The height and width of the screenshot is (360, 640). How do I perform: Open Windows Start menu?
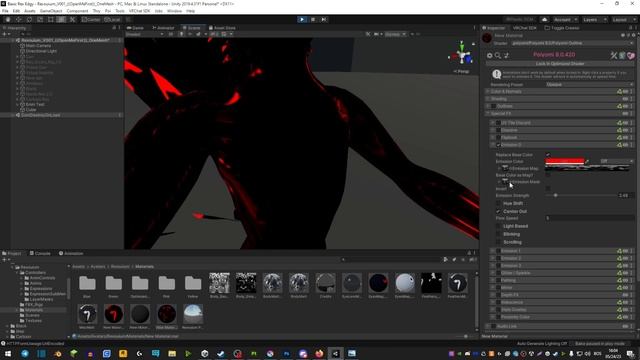tap(8, 353)
